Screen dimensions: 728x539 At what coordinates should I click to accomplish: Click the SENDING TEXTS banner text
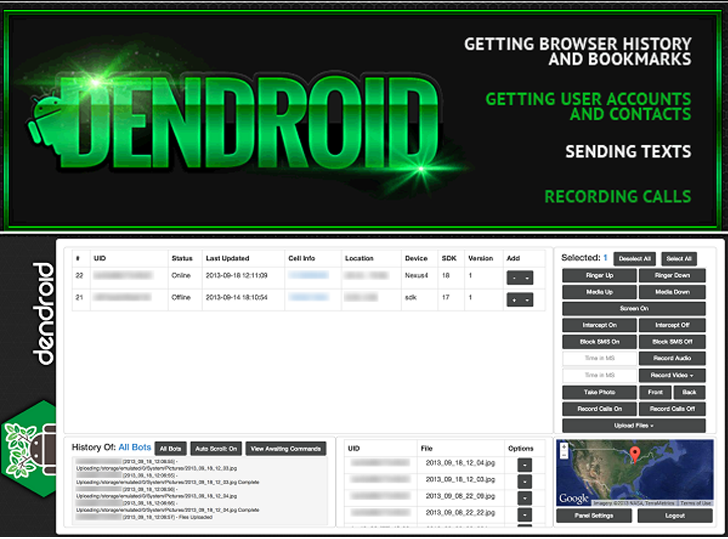628,151
